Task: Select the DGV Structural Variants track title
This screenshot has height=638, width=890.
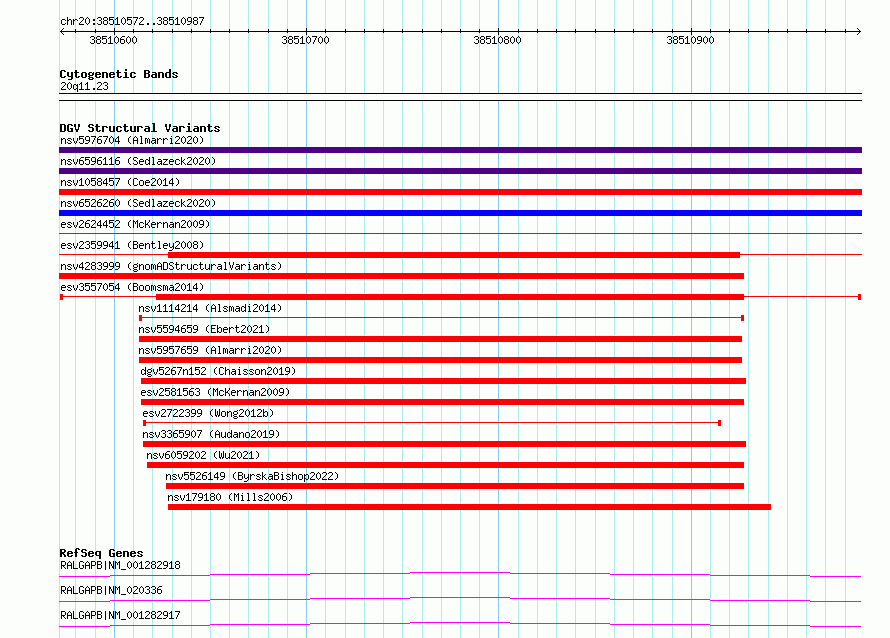Action: click(x=140, y=128)
